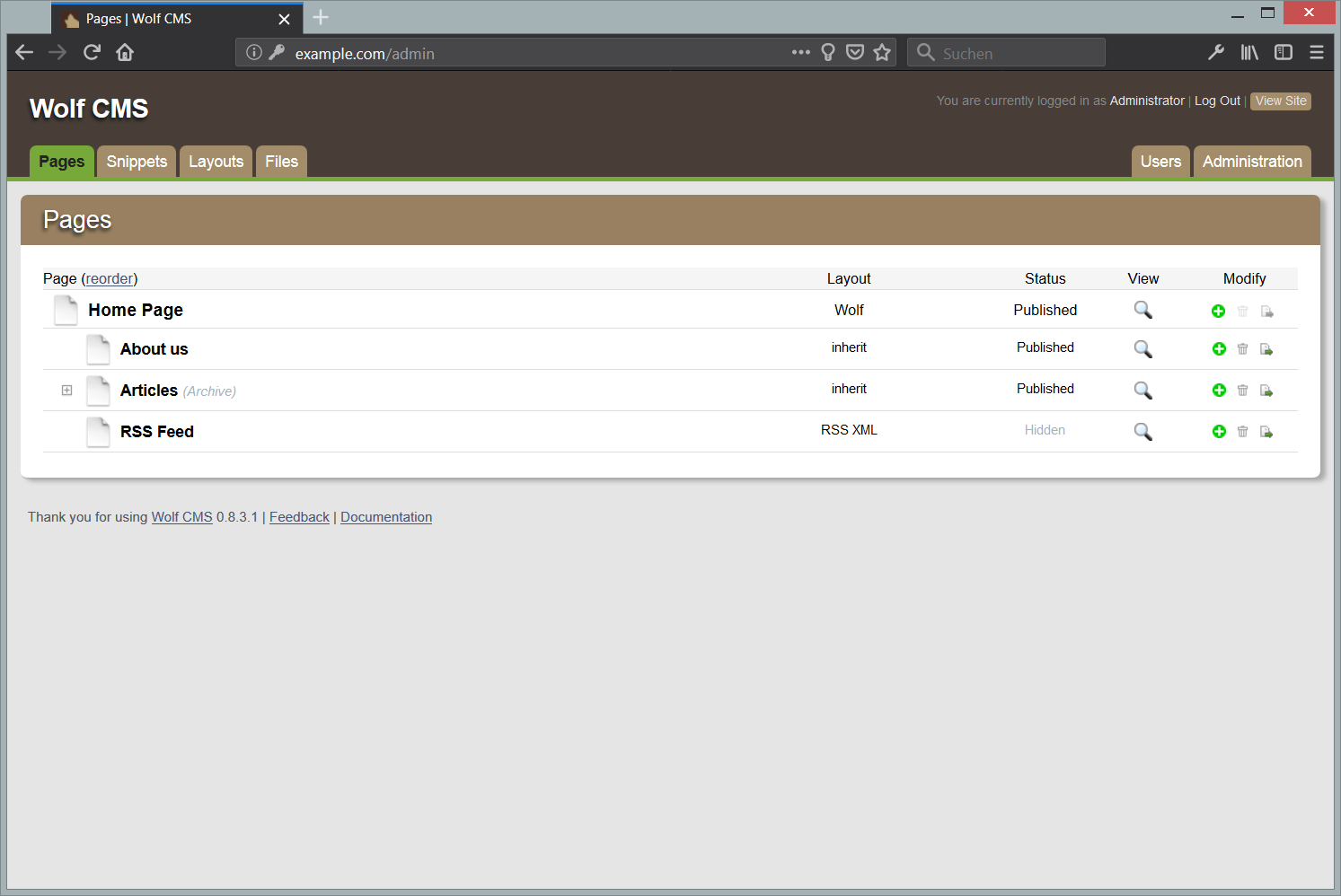This screenshot has width=1341, height=896.
Task: Open developer tools wrench icon
Action: (x=1216, y=52)
